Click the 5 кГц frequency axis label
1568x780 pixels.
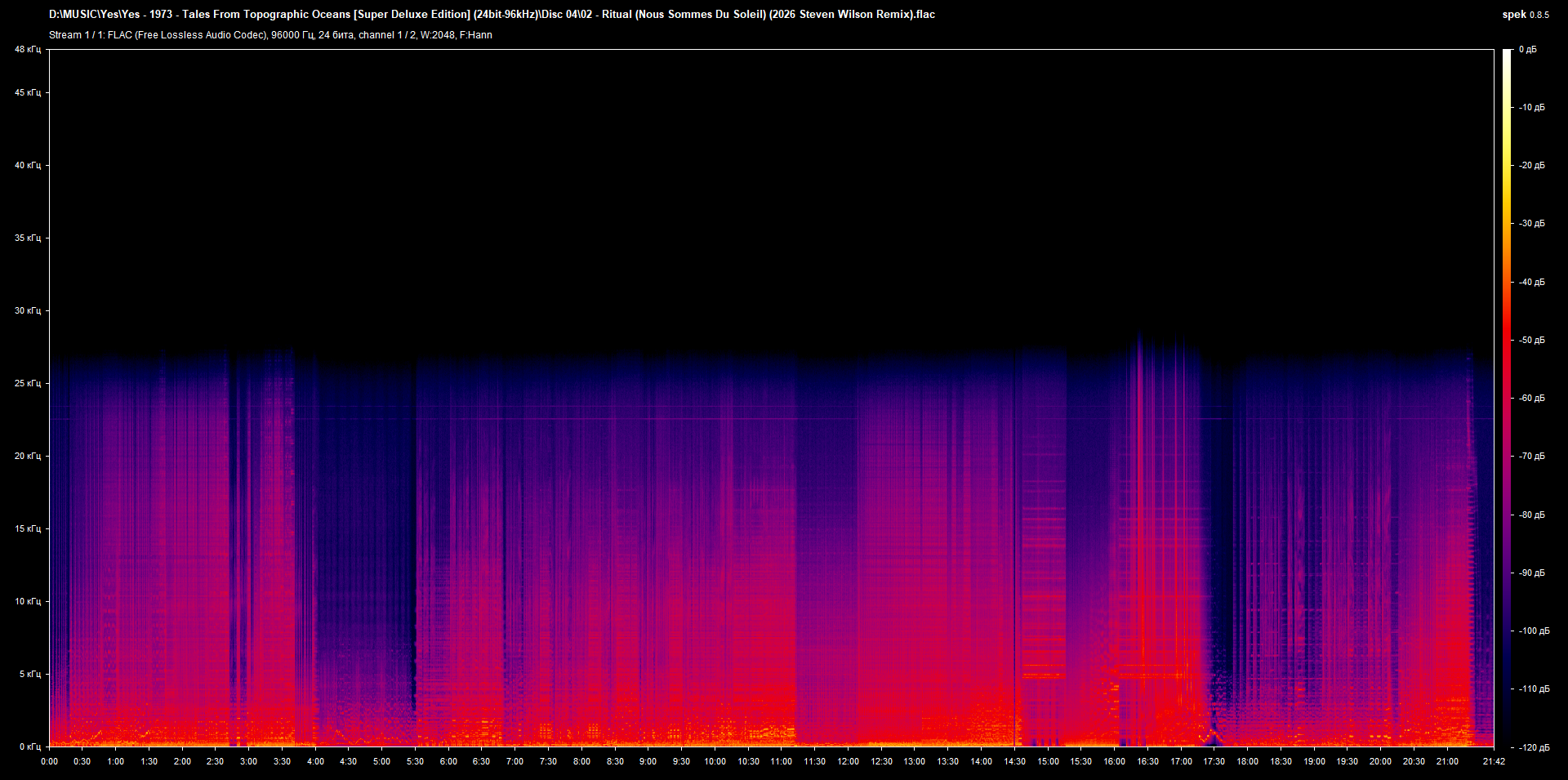point(30,674)
